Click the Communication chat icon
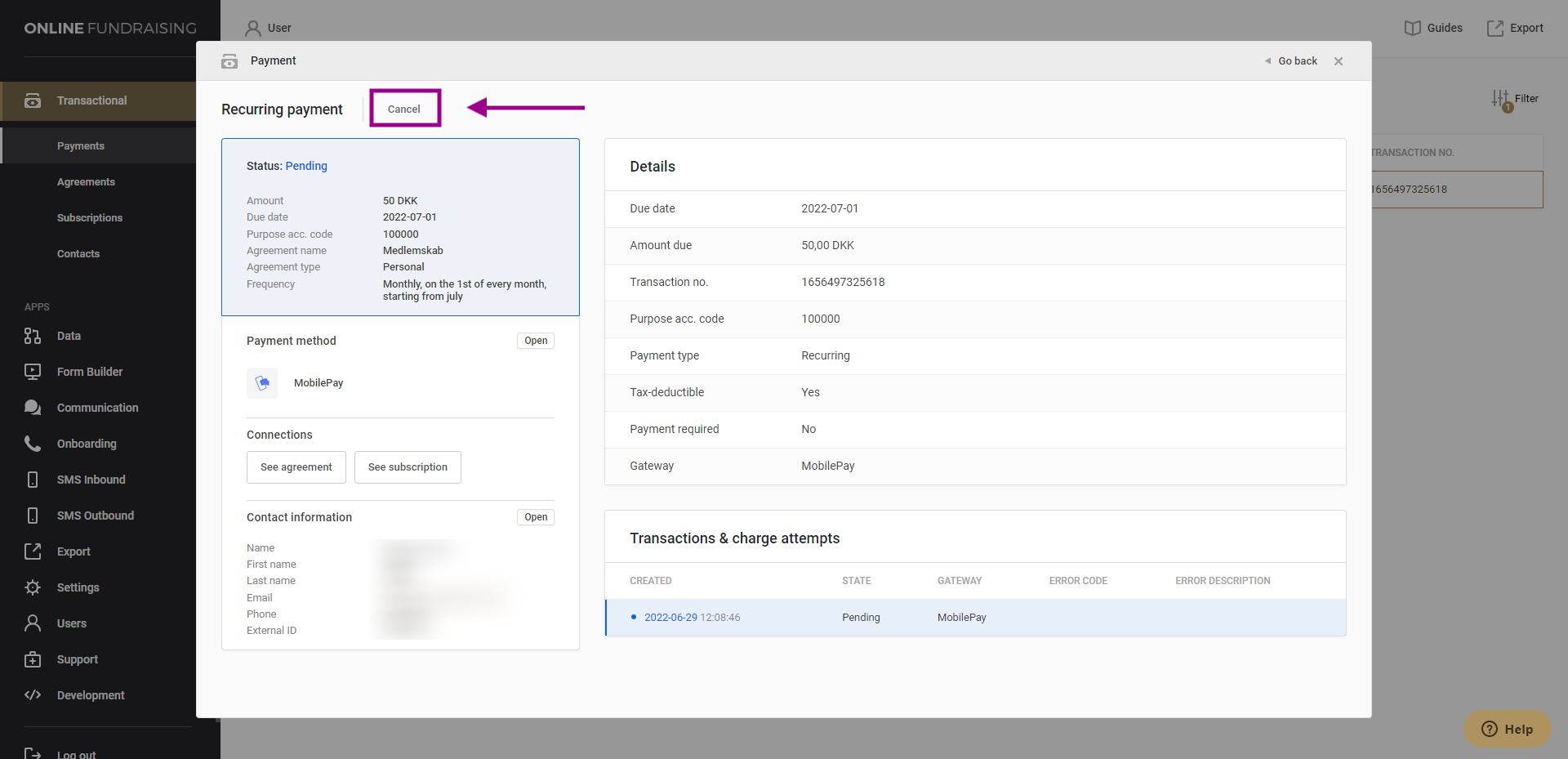Viewport: 1568px width, 759px height. point(33,408)
